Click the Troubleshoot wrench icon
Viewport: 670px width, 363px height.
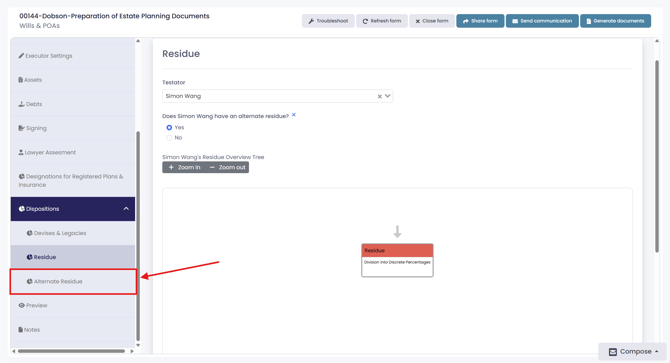coord(311,21)
